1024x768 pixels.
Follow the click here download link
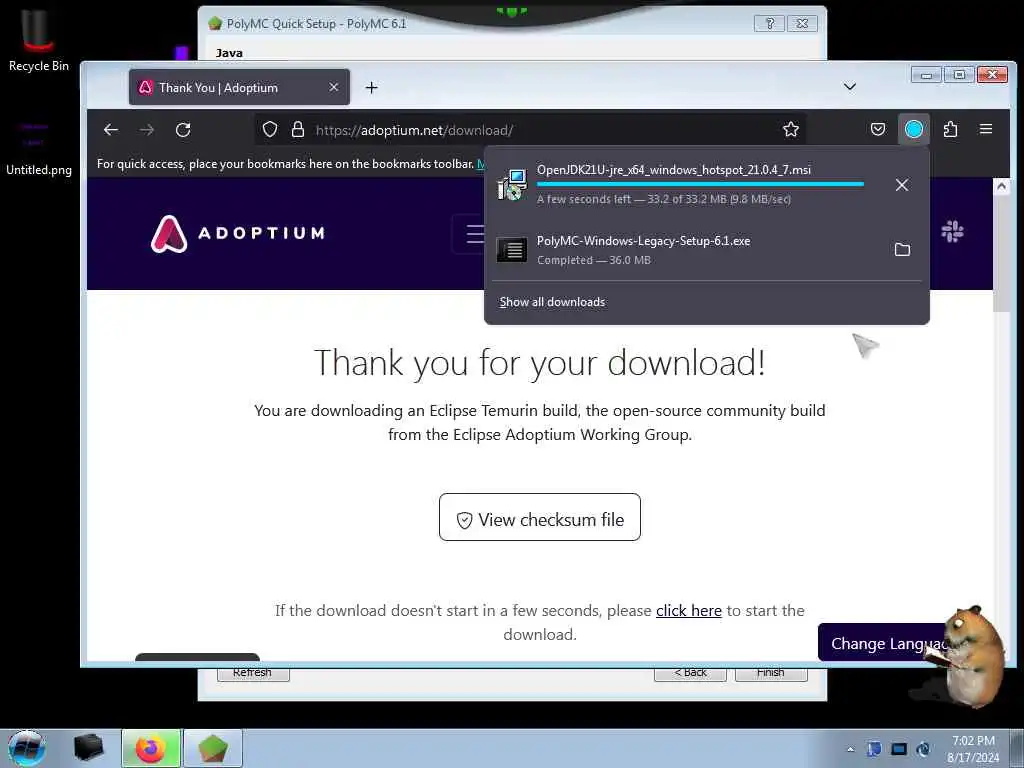[688, 611]
